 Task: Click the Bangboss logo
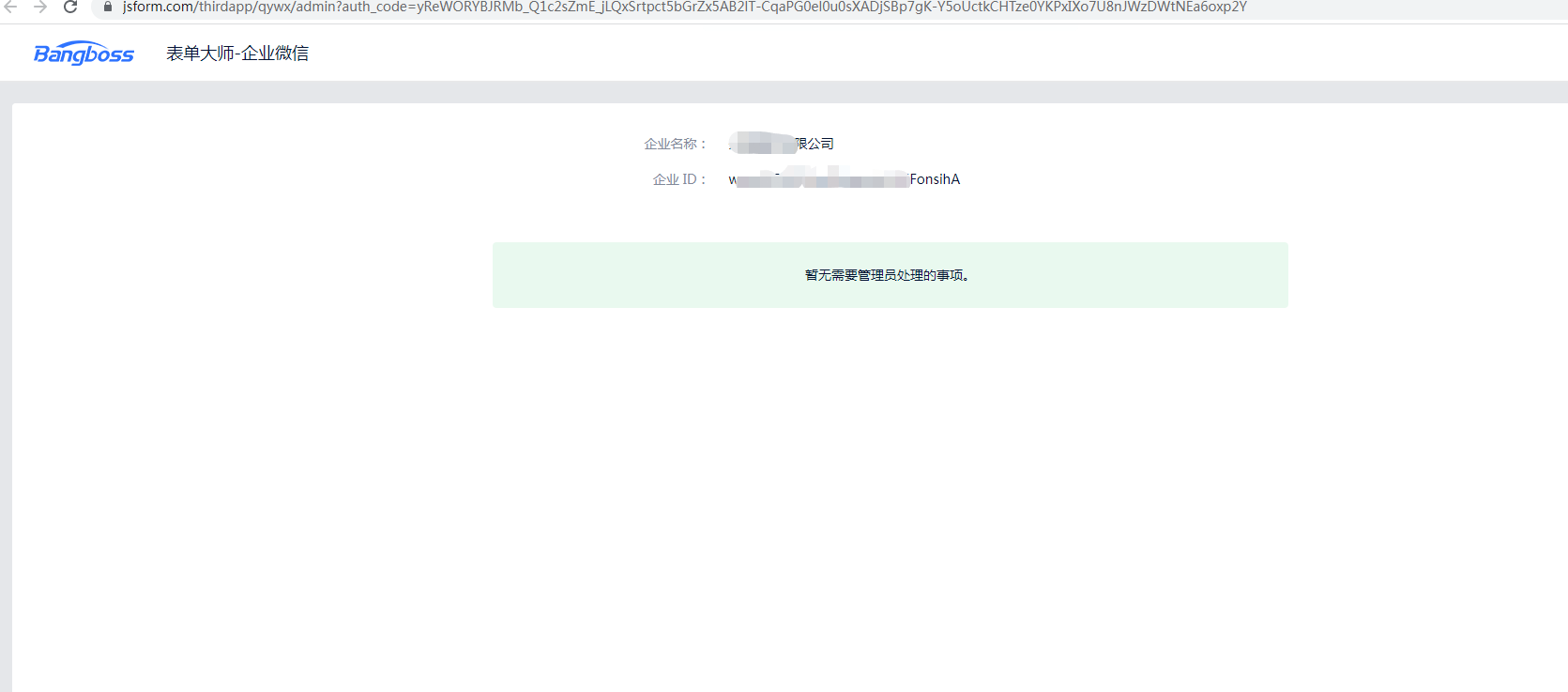[x=84, y=54]
